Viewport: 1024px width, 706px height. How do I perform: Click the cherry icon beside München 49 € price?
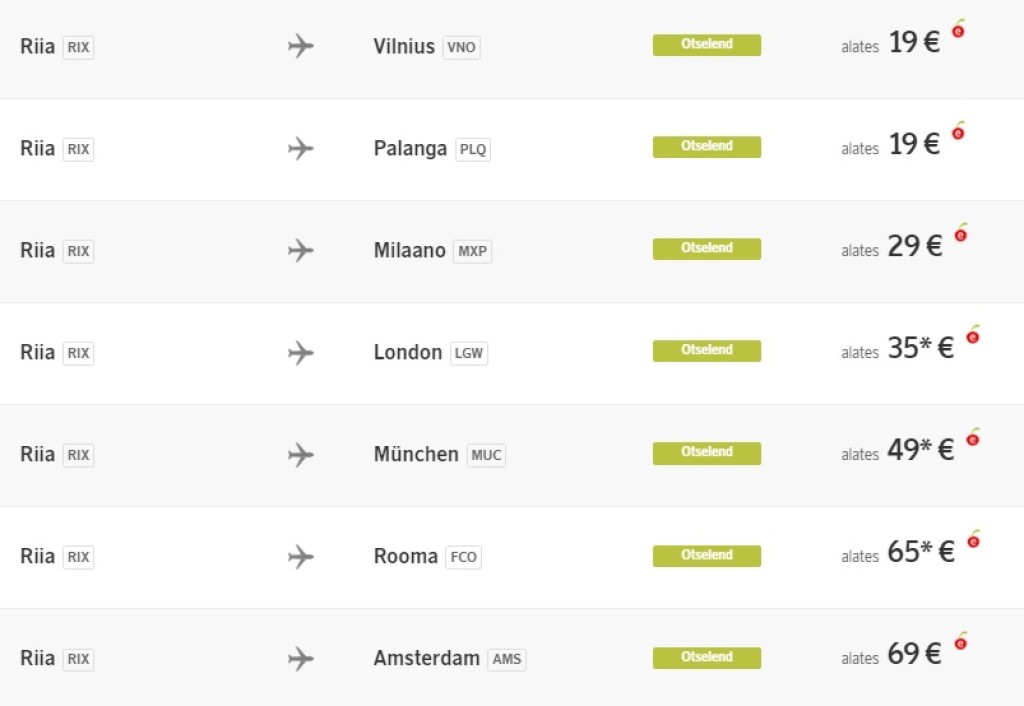[972, 438]
